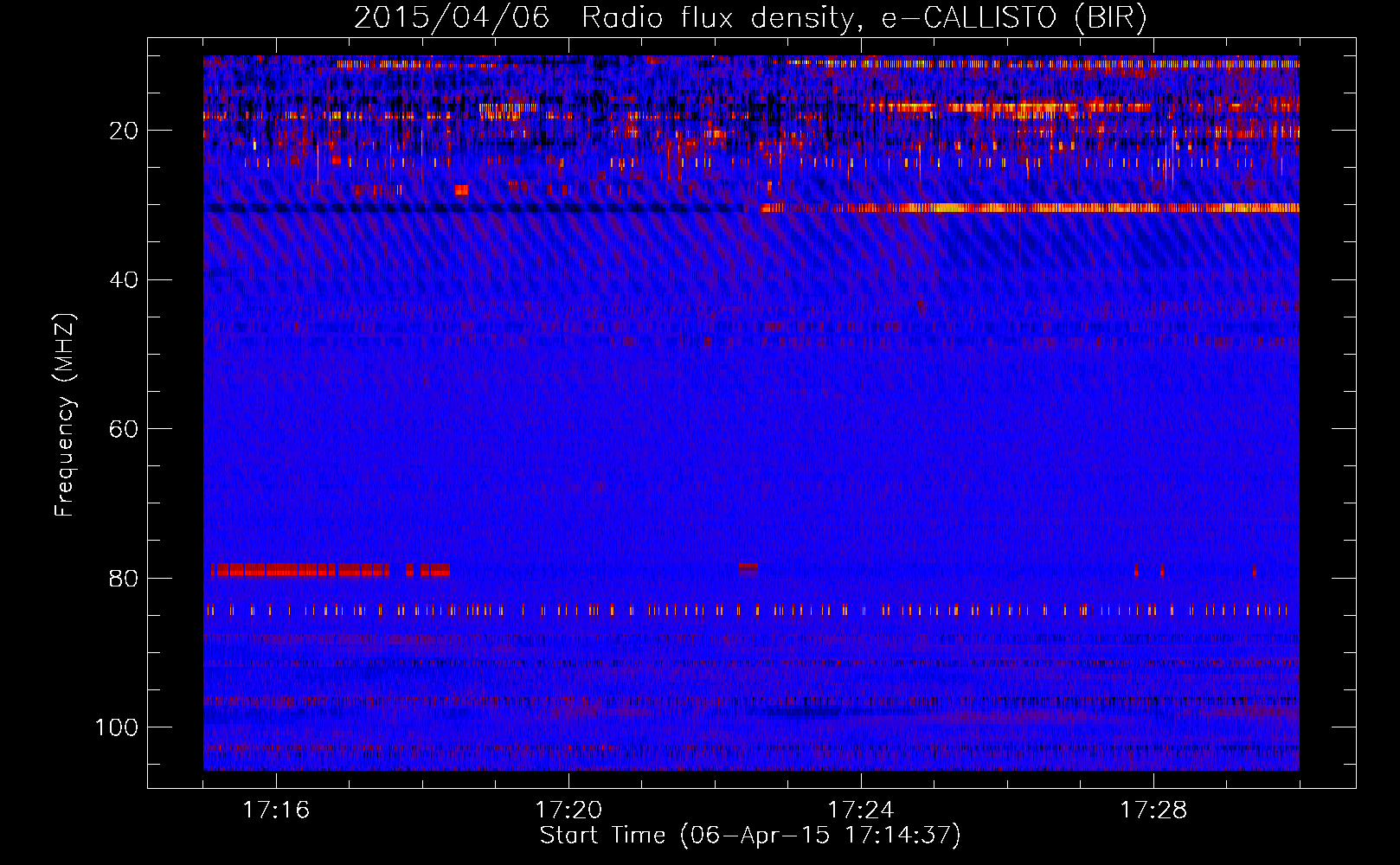Screen dimensions: 1400x865
Task: Click the '40' frequency tick label
Action: [124, 279]
